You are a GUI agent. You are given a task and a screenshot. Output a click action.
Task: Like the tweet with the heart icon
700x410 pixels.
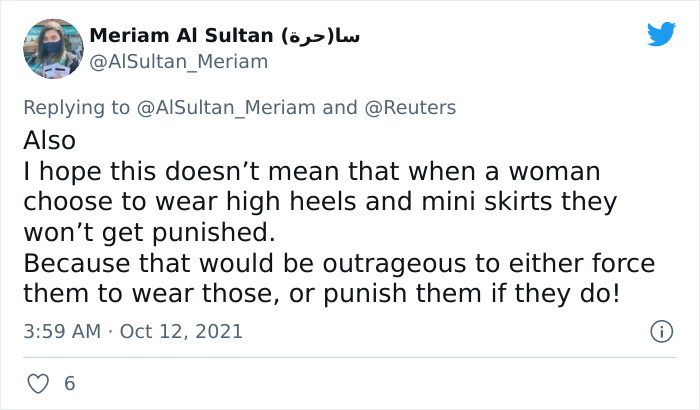point(38,383)
